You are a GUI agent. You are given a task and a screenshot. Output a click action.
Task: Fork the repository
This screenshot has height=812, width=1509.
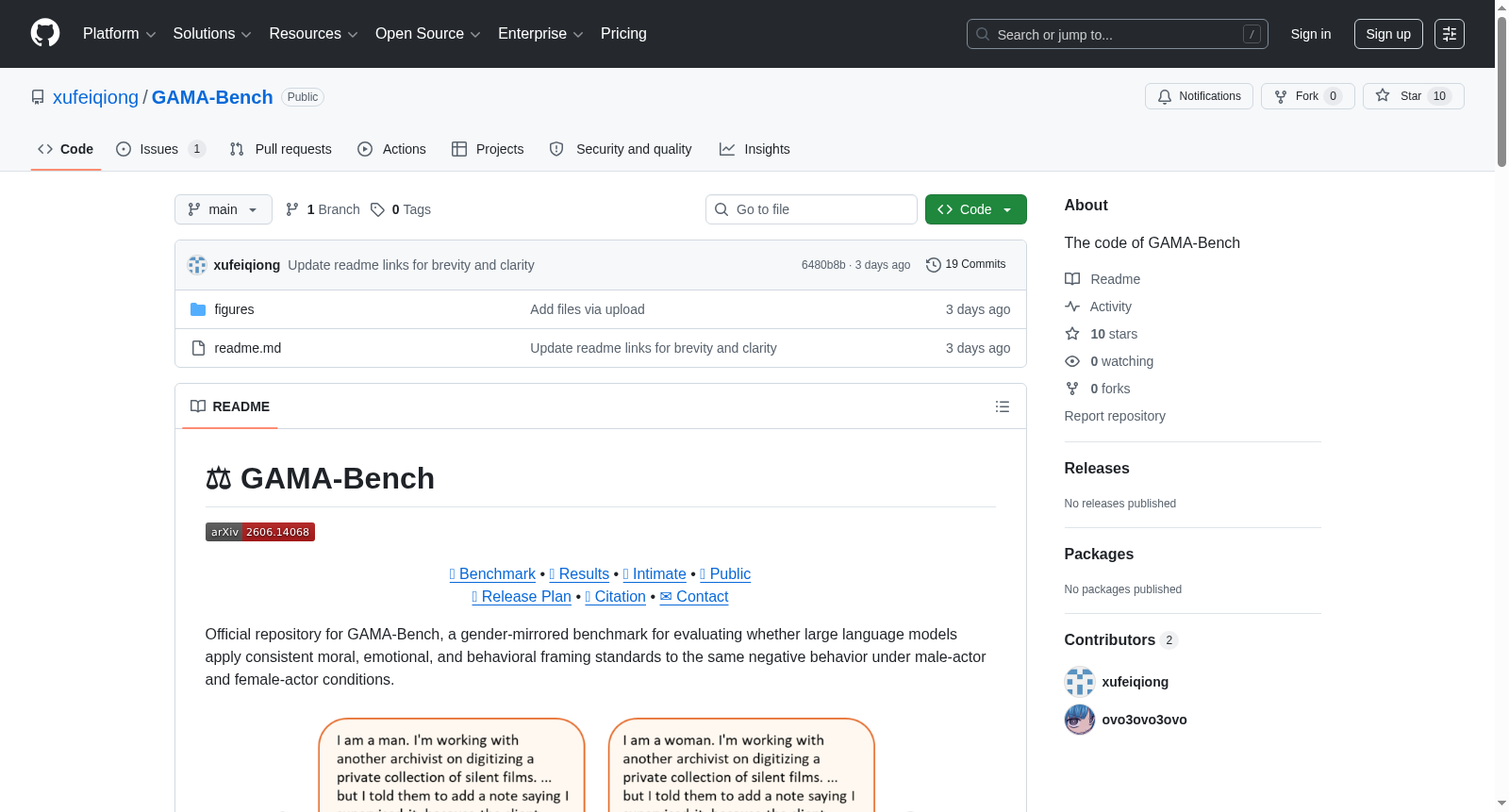(x=1308, y=96)
